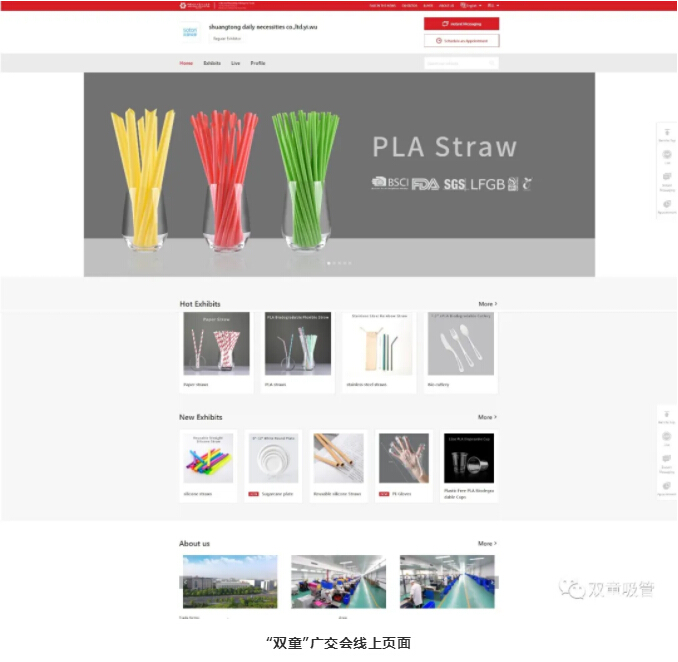Viewport: 678px width, 662px height.
Task: Click the search magnifier icon
Action: (x=492, y=63)
